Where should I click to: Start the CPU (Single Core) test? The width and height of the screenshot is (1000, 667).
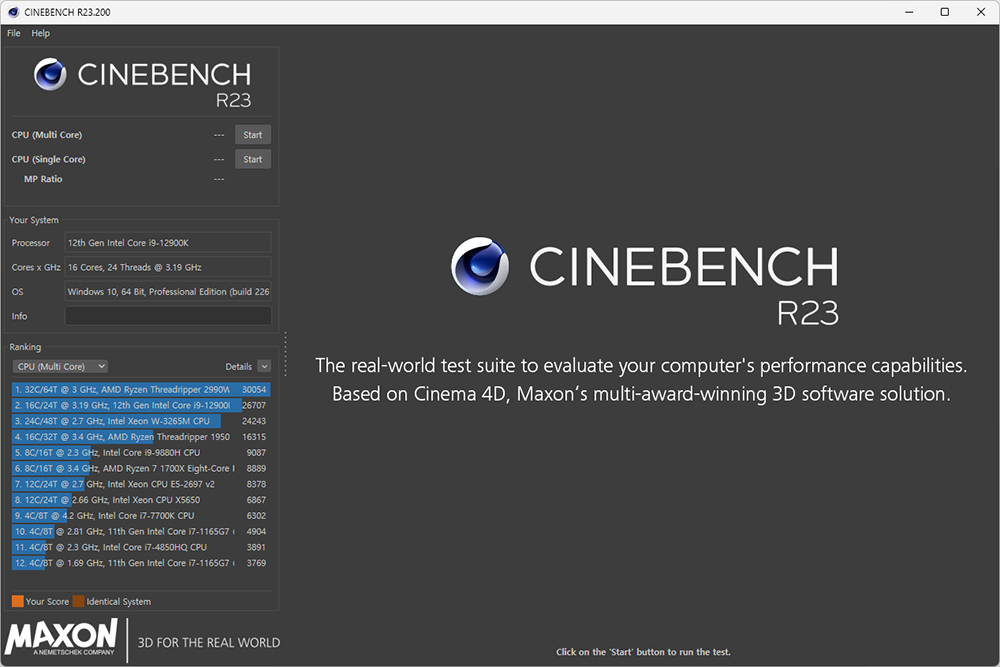click(253, 159)
